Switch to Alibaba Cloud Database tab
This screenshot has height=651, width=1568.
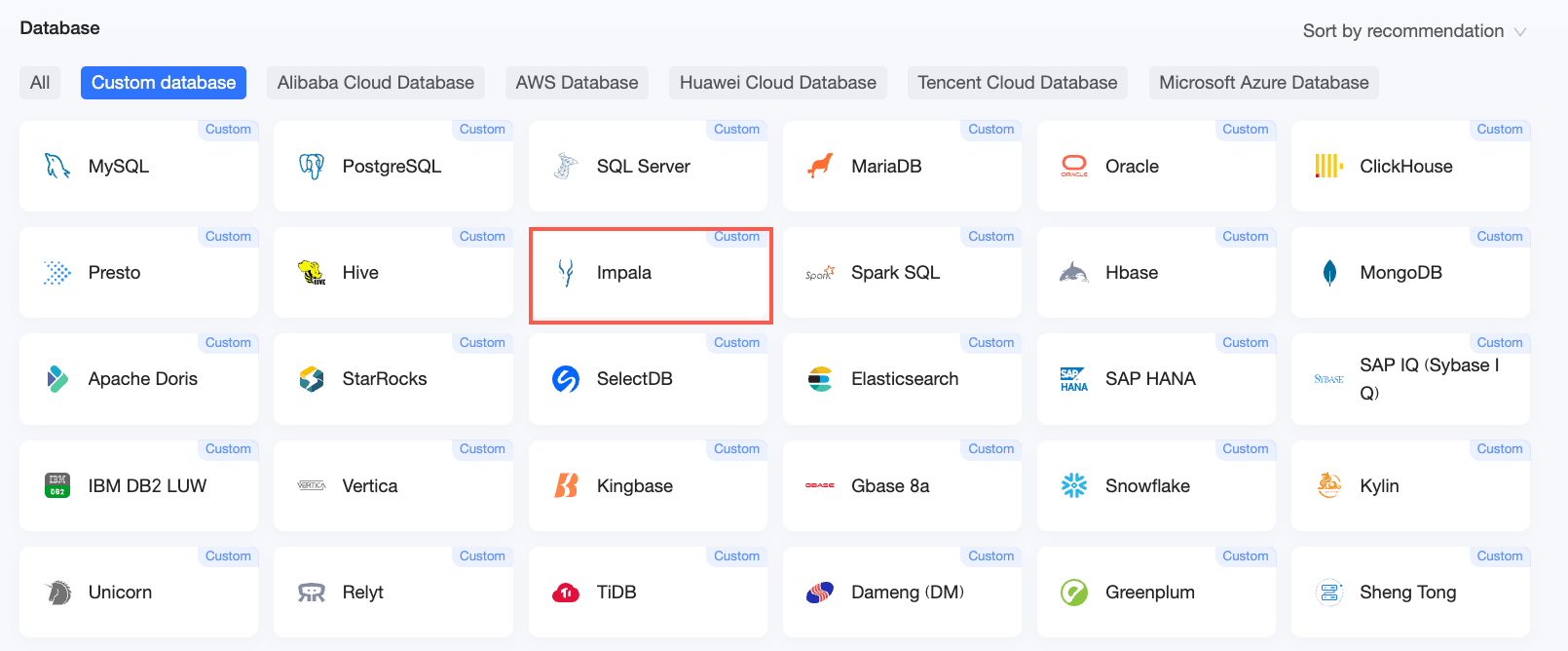coord(376,83)
